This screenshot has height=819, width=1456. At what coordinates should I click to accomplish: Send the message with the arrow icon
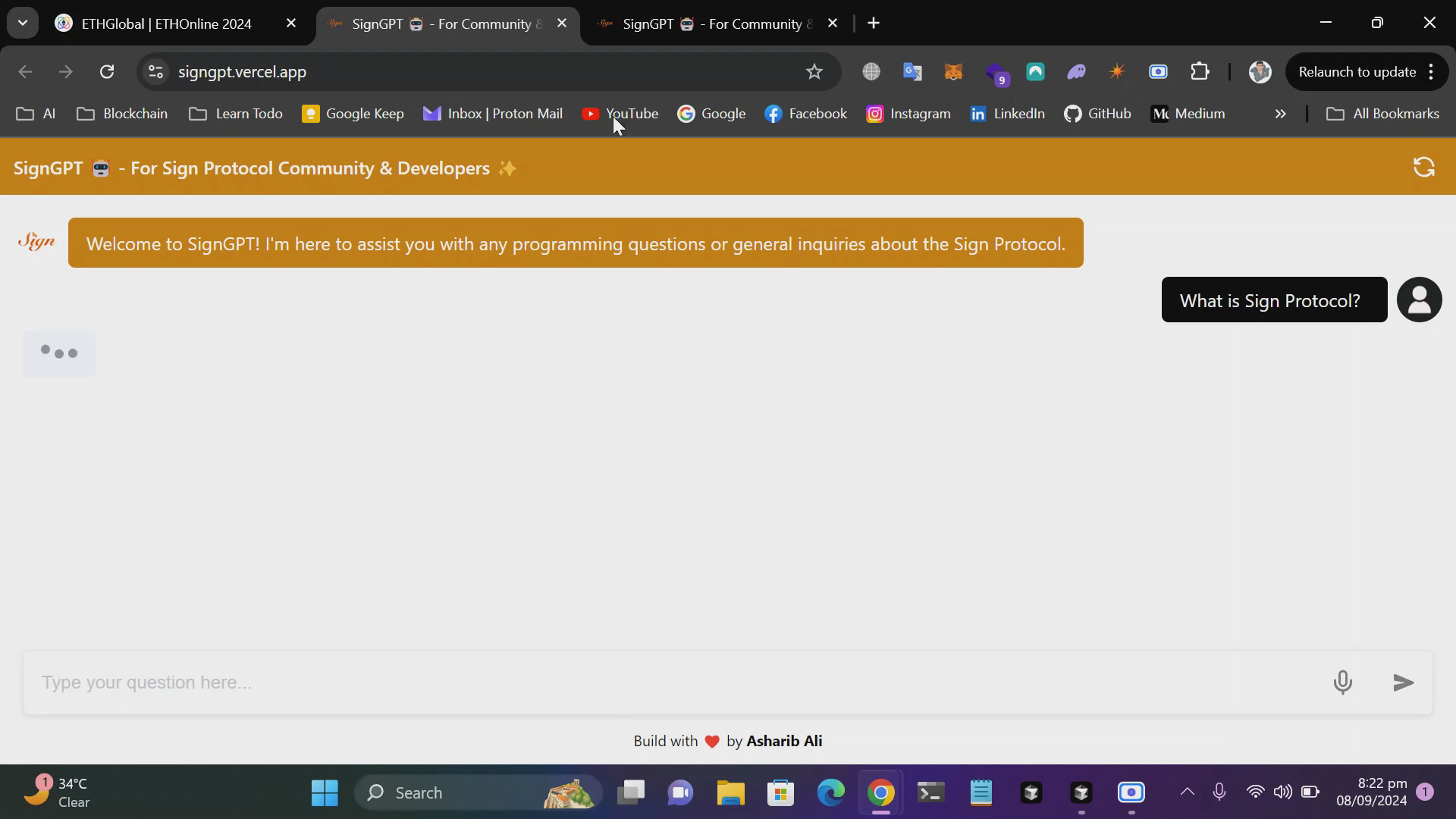click(1404, 682)
